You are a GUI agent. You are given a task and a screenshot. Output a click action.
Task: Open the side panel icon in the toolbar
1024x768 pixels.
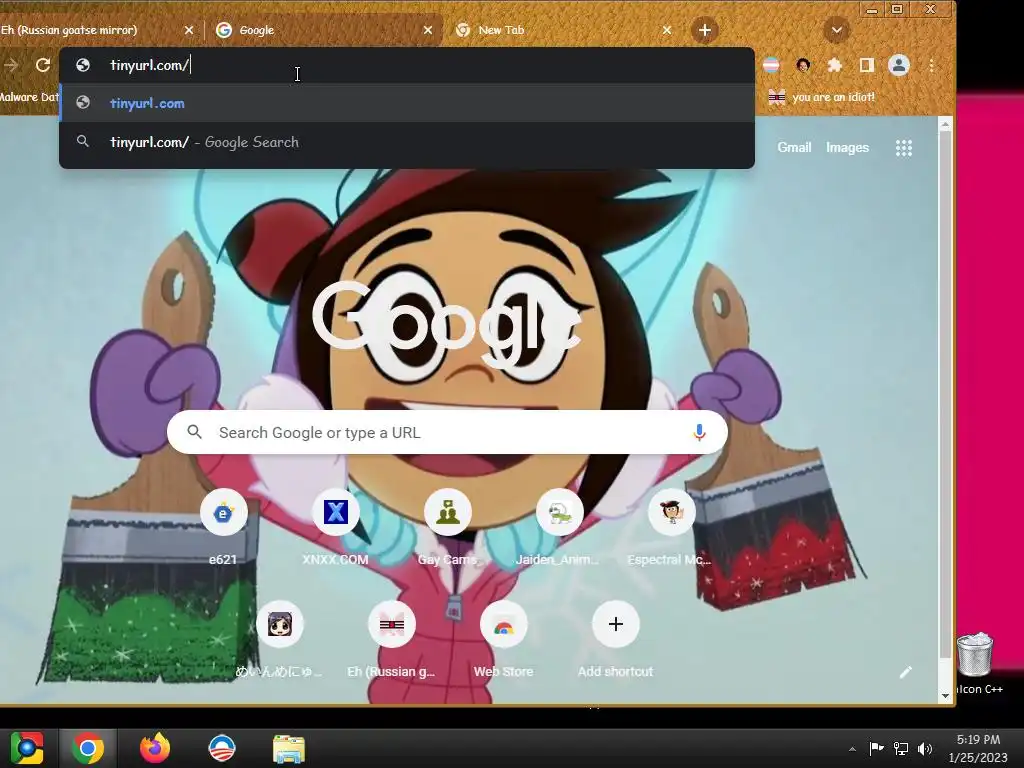(x=867, y=65)
